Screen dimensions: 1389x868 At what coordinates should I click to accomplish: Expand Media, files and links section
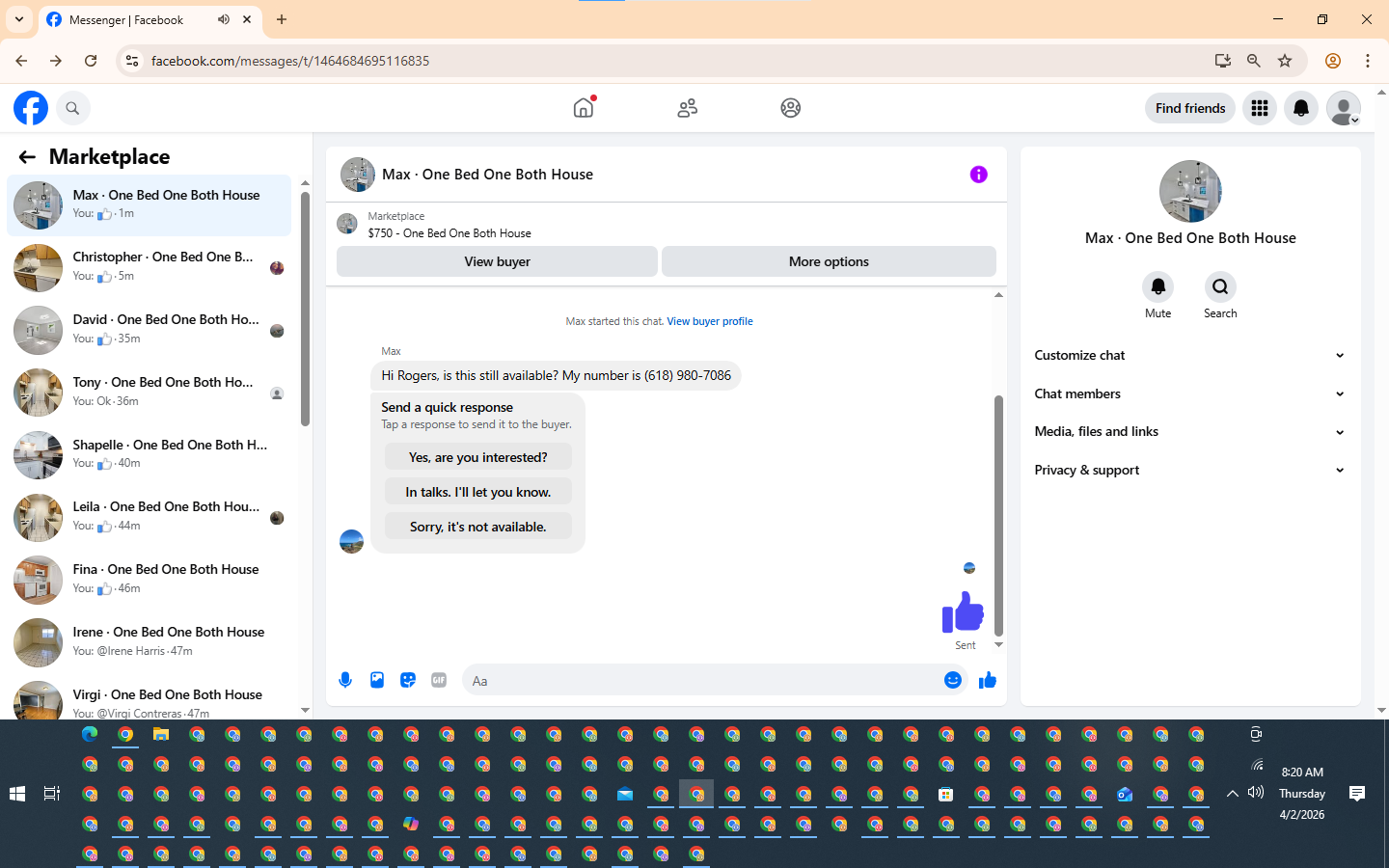click(x=1189, y=431)
